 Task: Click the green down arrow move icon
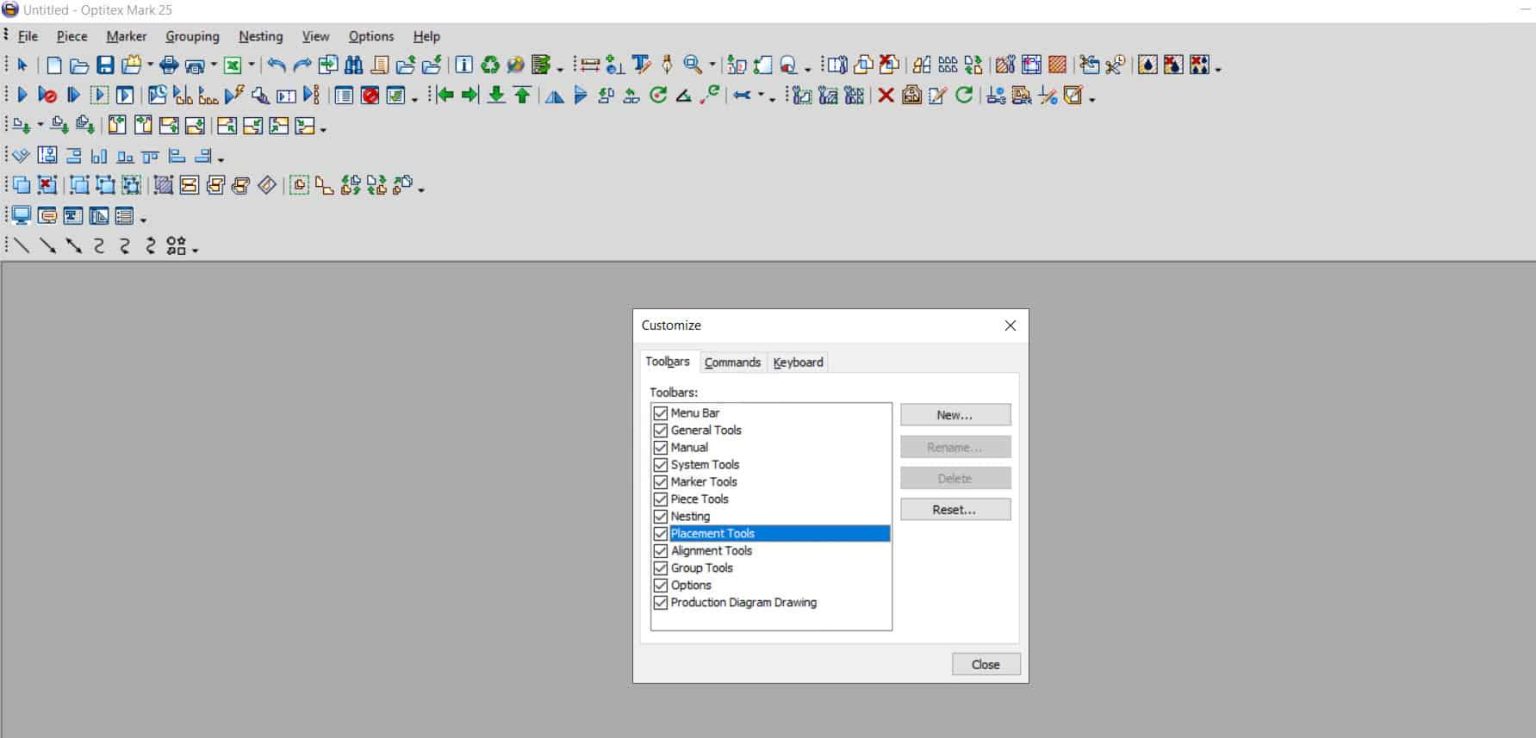pos(496,95)
